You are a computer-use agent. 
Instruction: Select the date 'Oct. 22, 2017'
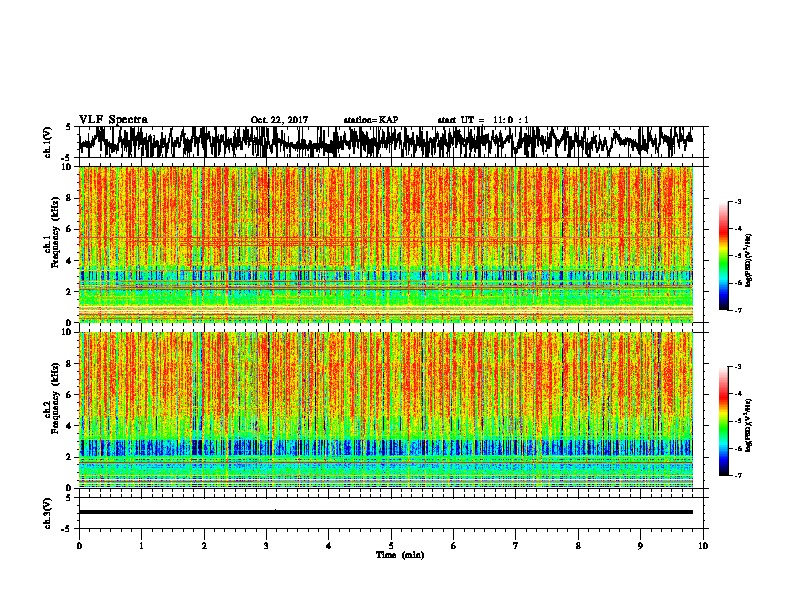pyautogui.click(x=279, y=120)
